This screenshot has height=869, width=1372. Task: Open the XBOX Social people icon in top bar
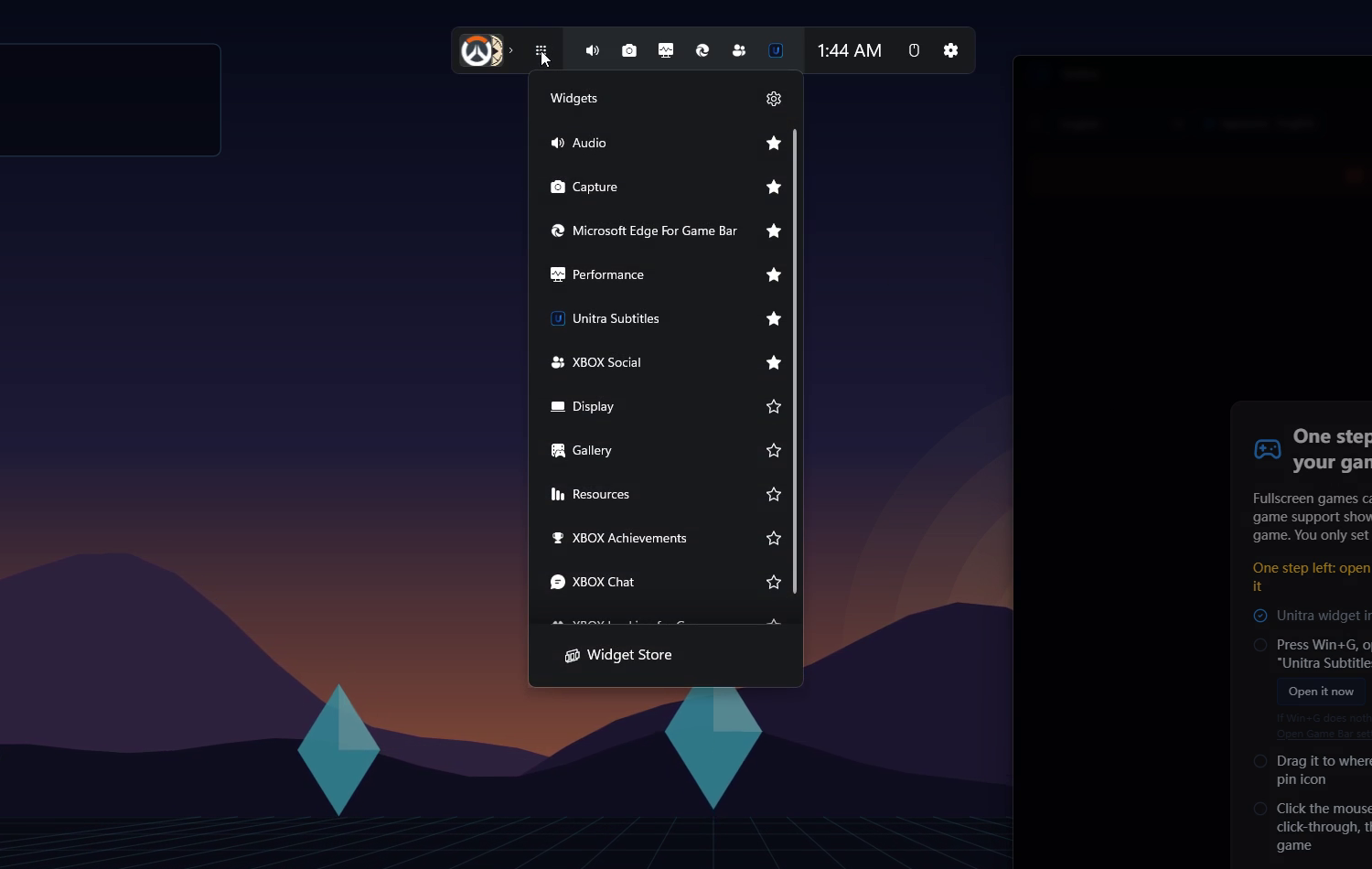tap(739, 50)
